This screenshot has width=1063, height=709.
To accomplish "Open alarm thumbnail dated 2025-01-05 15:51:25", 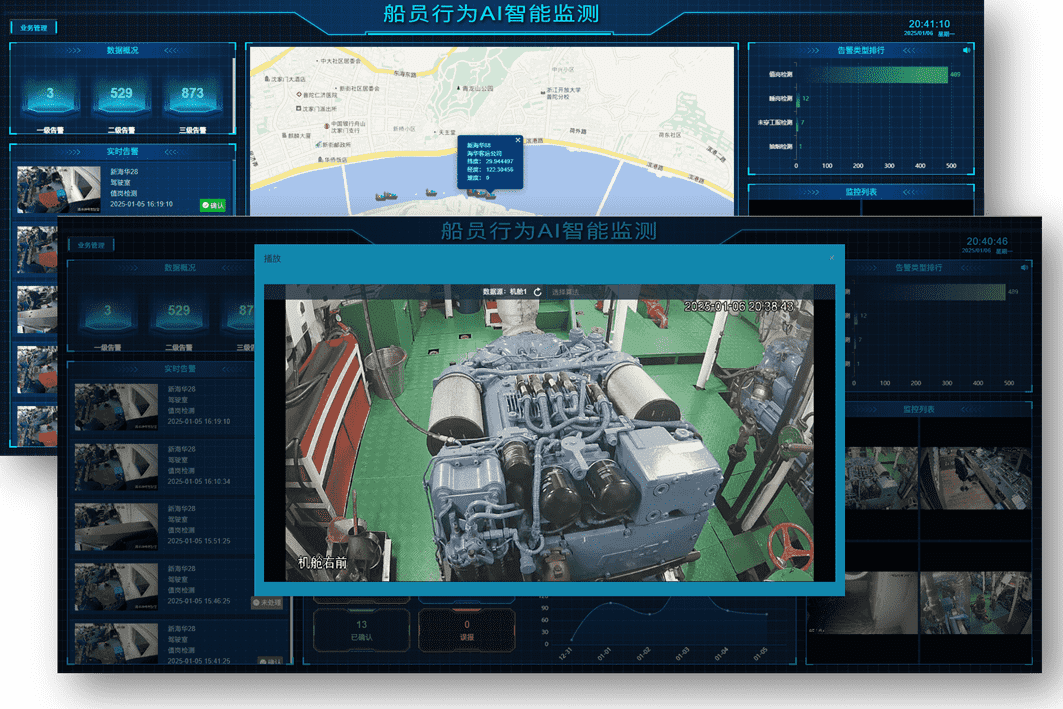I will 116,526.
